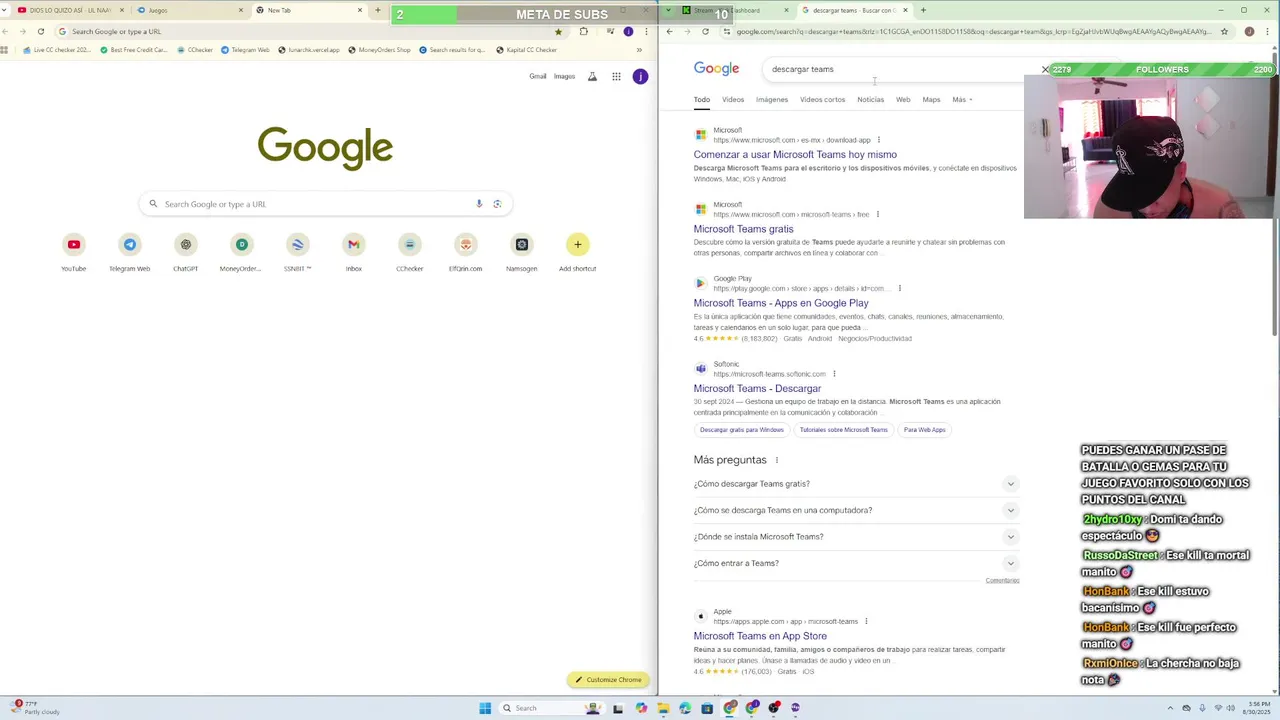Open Microsoft Store from the taskbar
1280x720 pixels.
point(707,708)
